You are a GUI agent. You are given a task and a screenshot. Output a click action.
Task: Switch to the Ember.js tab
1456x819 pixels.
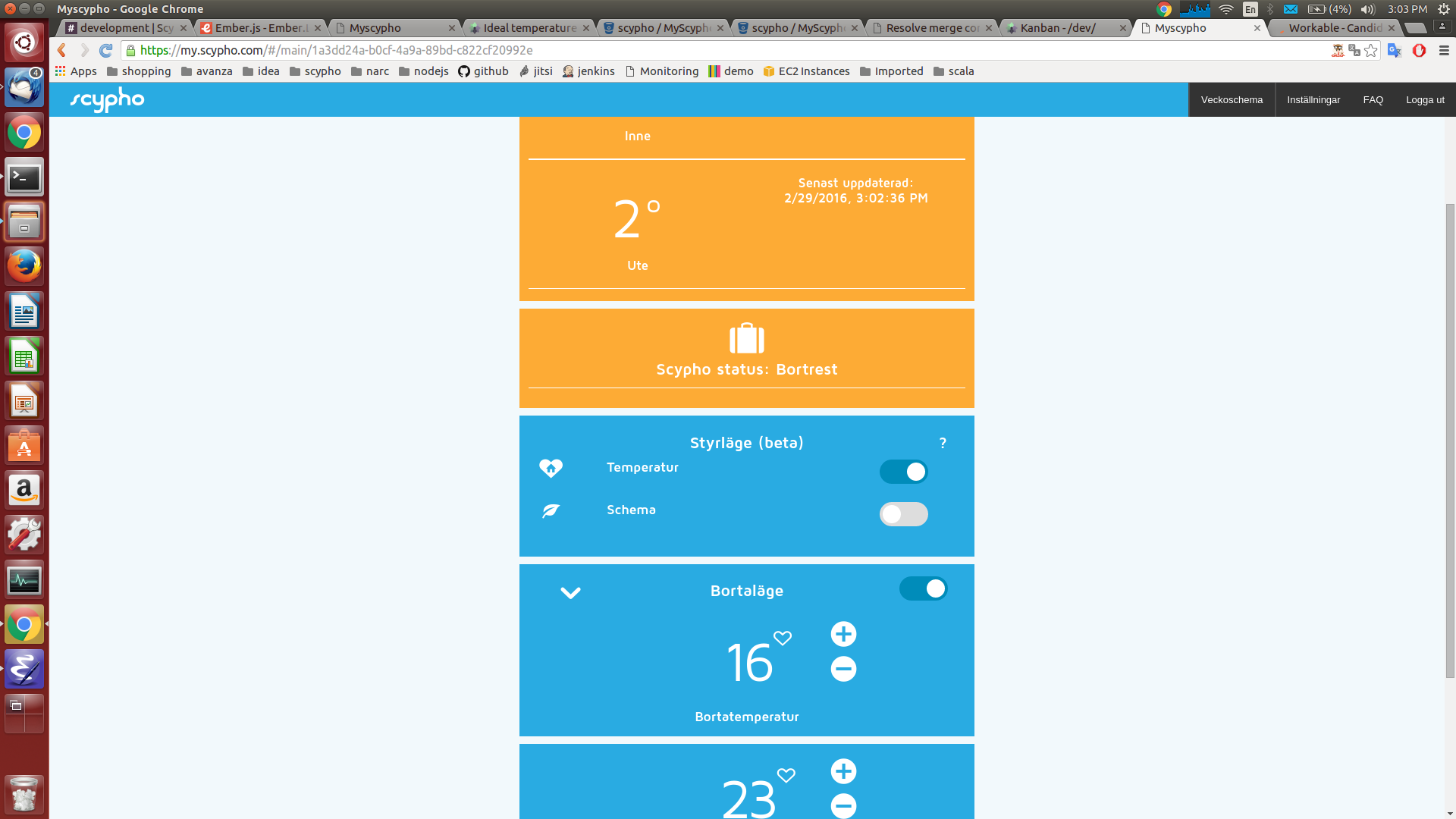coord(261,28)
